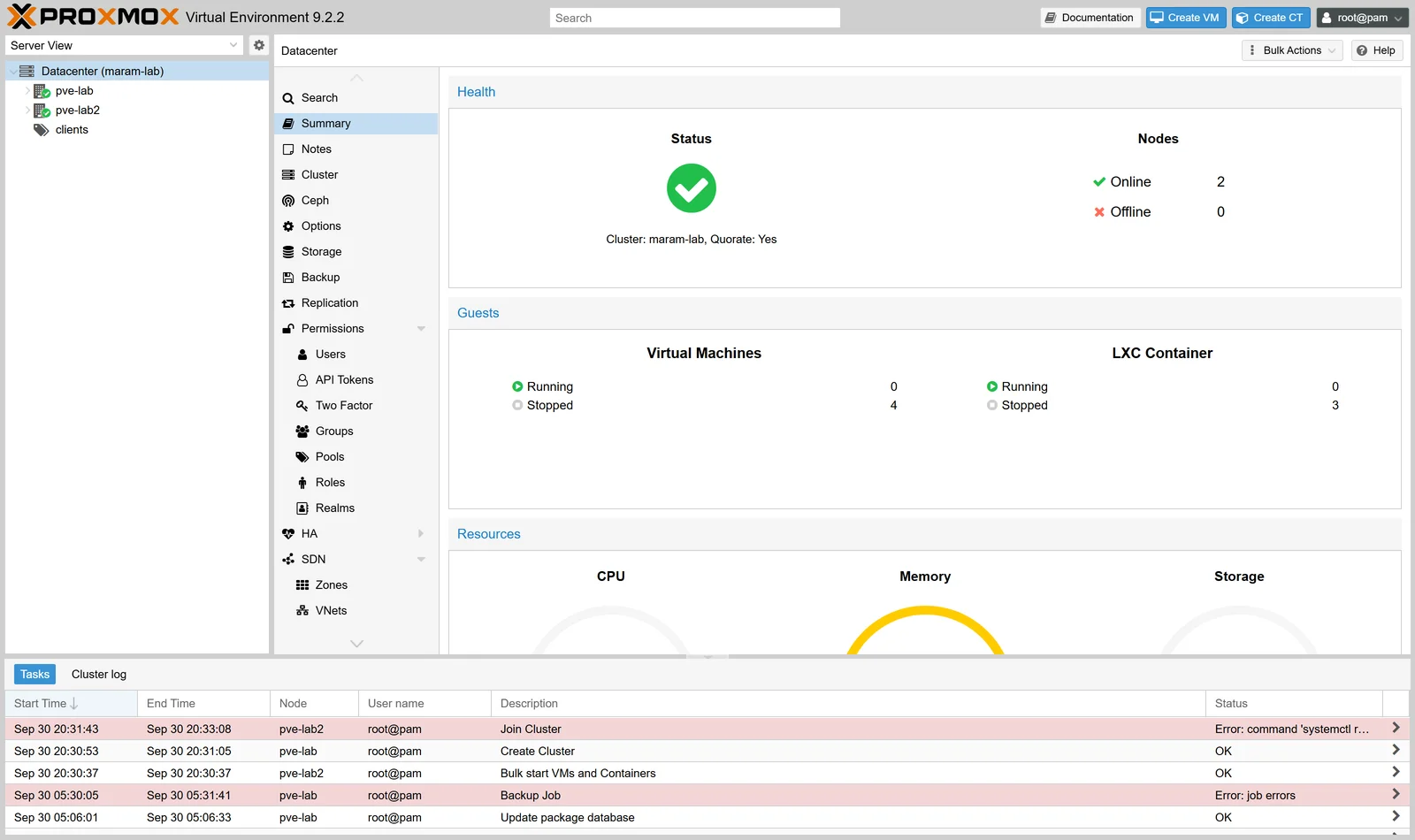Click the top Search input field

click(694, 18)
